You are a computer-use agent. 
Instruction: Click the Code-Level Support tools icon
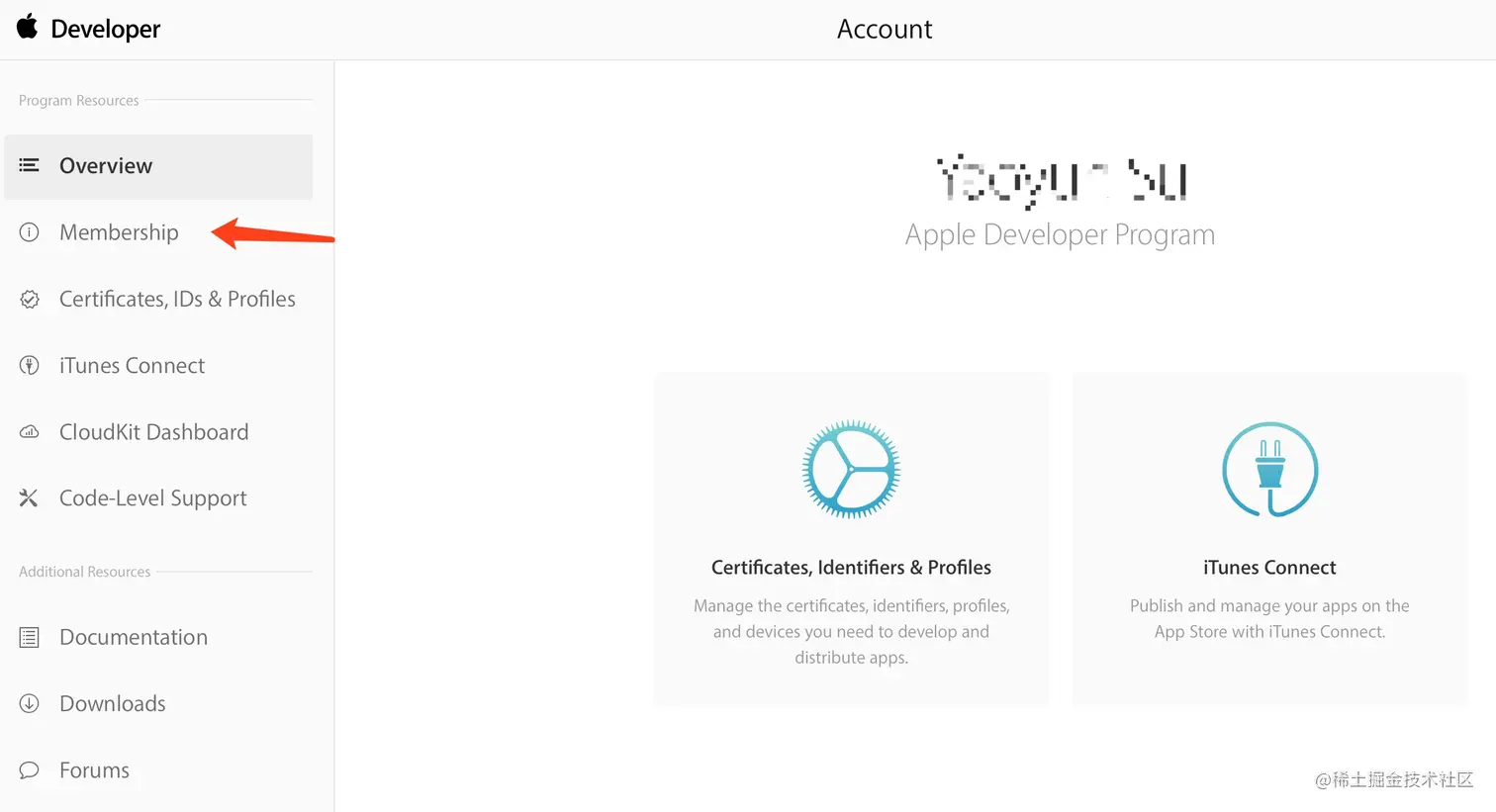tap(31, 497)
